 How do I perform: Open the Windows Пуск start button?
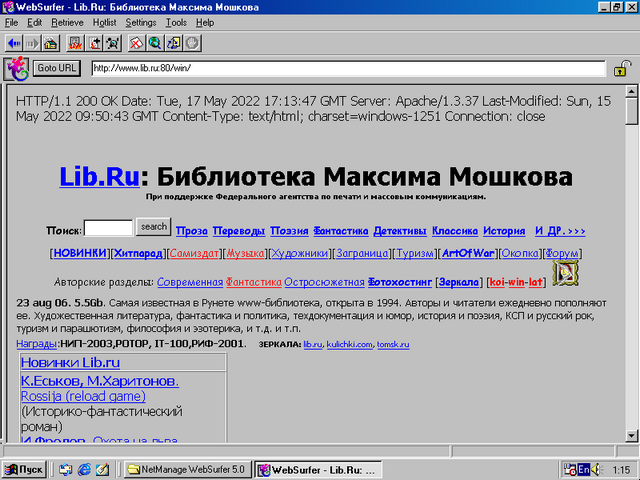pos(25,469)
